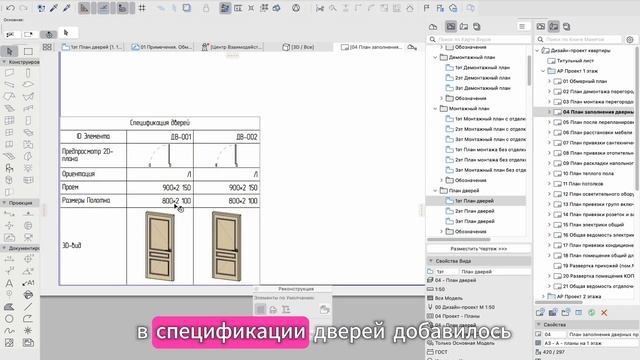Viewport: 640px width, 360px height.
Task: Select the eyedropper pick-up parameters tool
Action: point(53,8)
